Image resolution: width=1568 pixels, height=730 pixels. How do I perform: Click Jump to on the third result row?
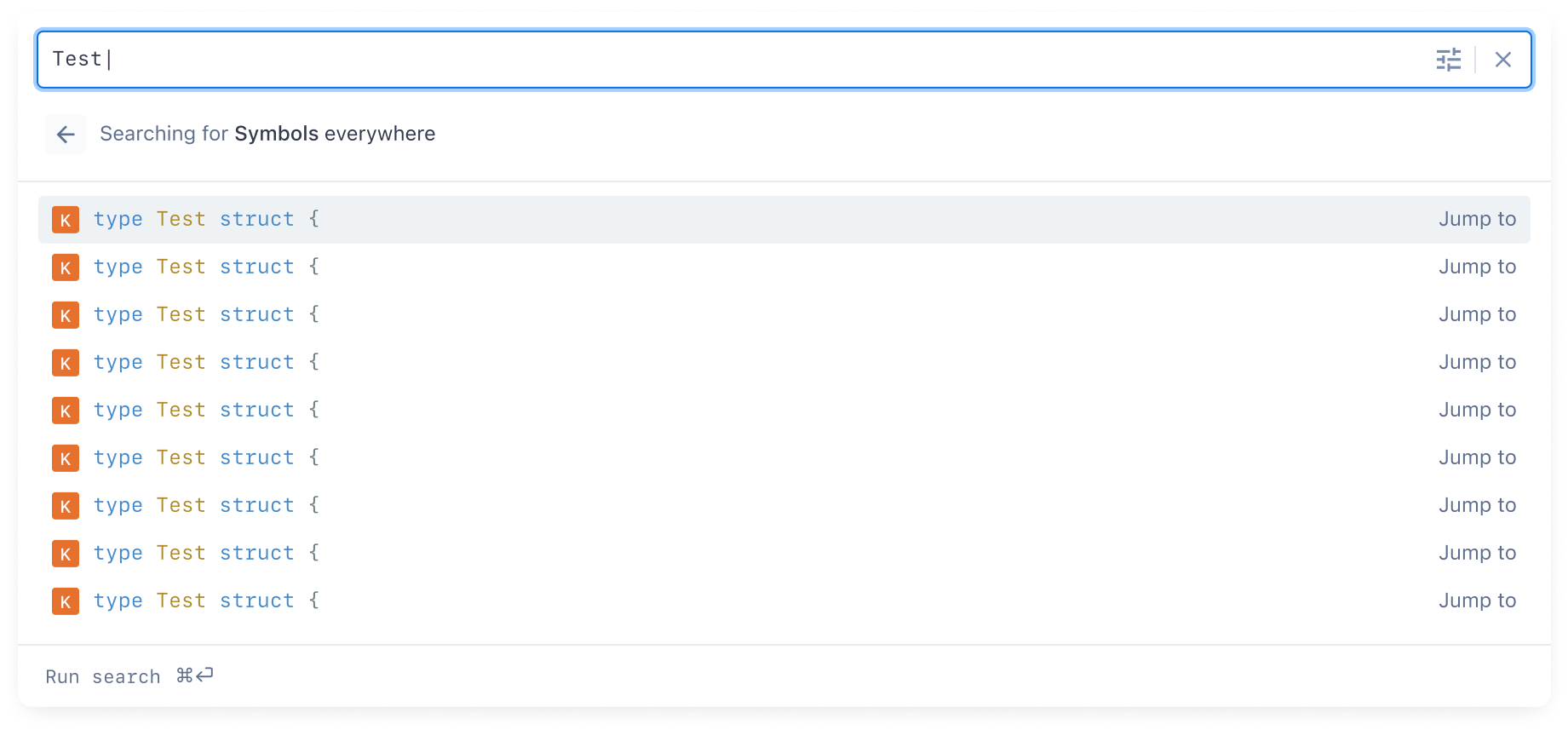(1478, 315)
